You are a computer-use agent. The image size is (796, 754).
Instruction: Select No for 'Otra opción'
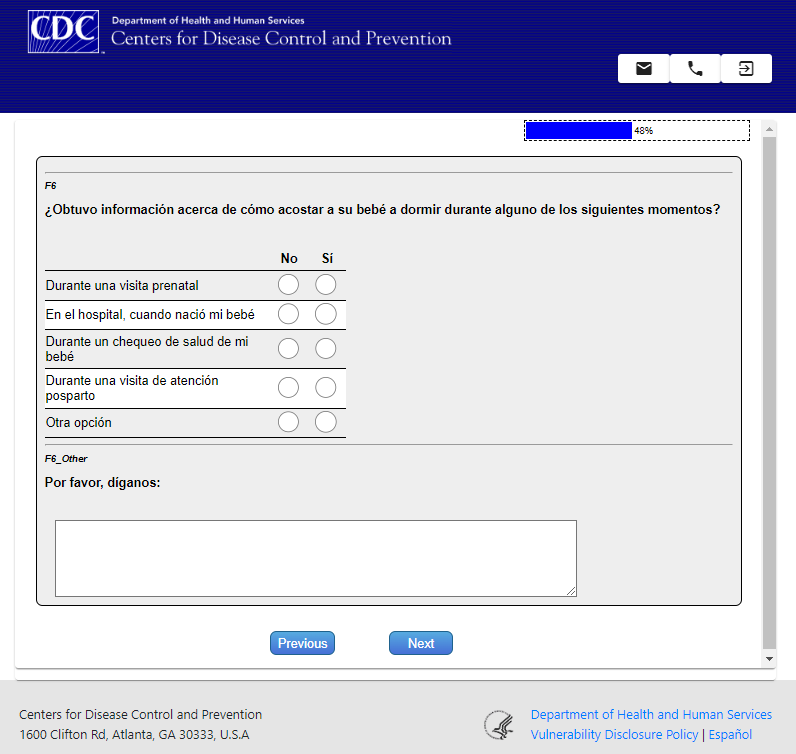(288, 422)
